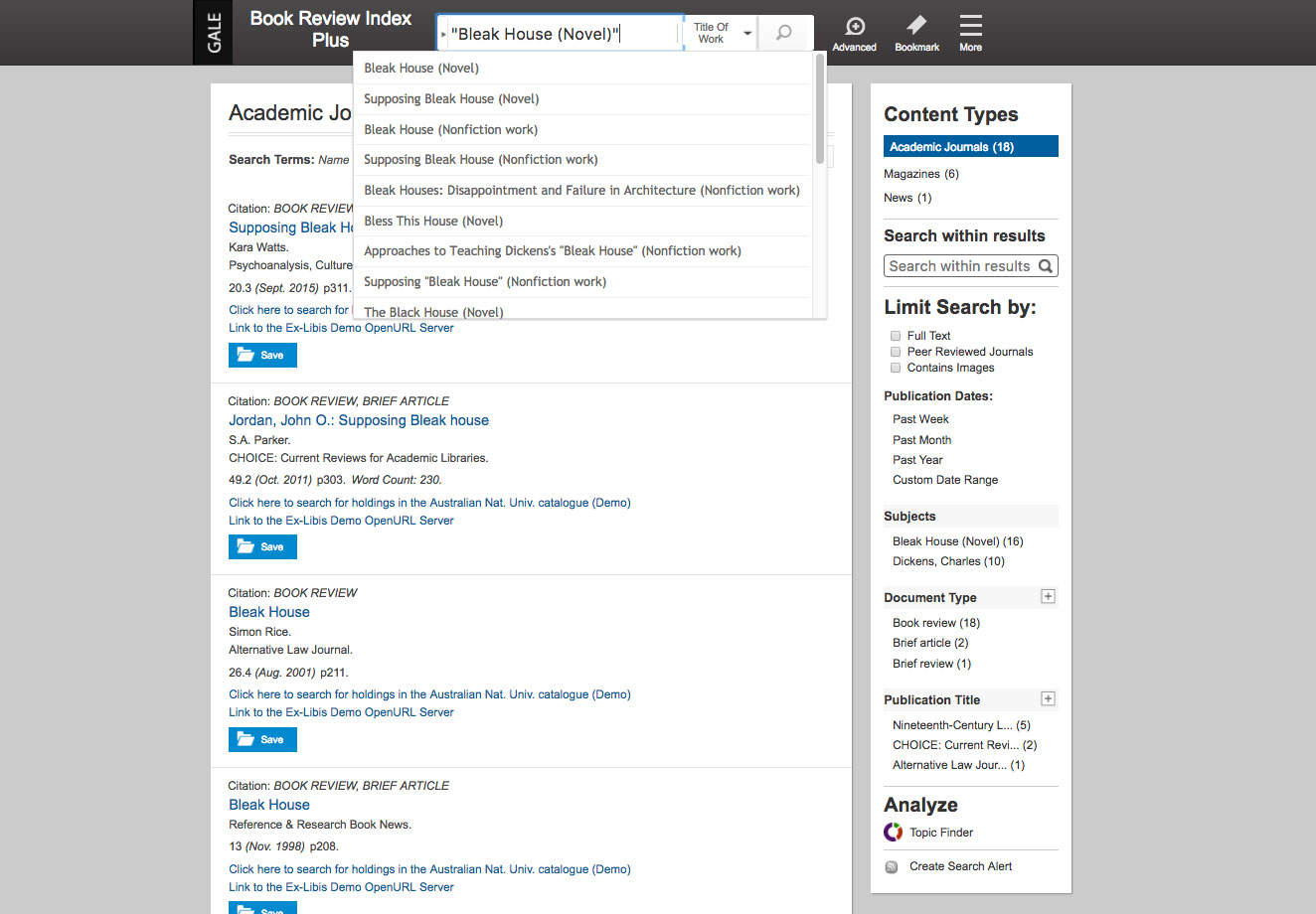Open the Title Of Work dropdown
The height and width of the screenshot is (914, 1316).
(721, 33)
